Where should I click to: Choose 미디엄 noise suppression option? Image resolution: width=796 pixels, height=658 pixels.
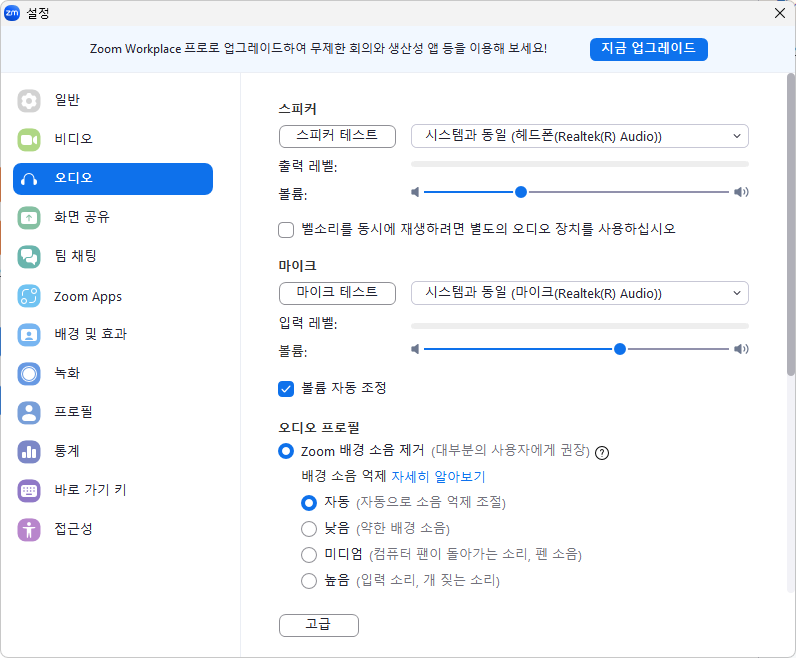click(x=309, y=555)
